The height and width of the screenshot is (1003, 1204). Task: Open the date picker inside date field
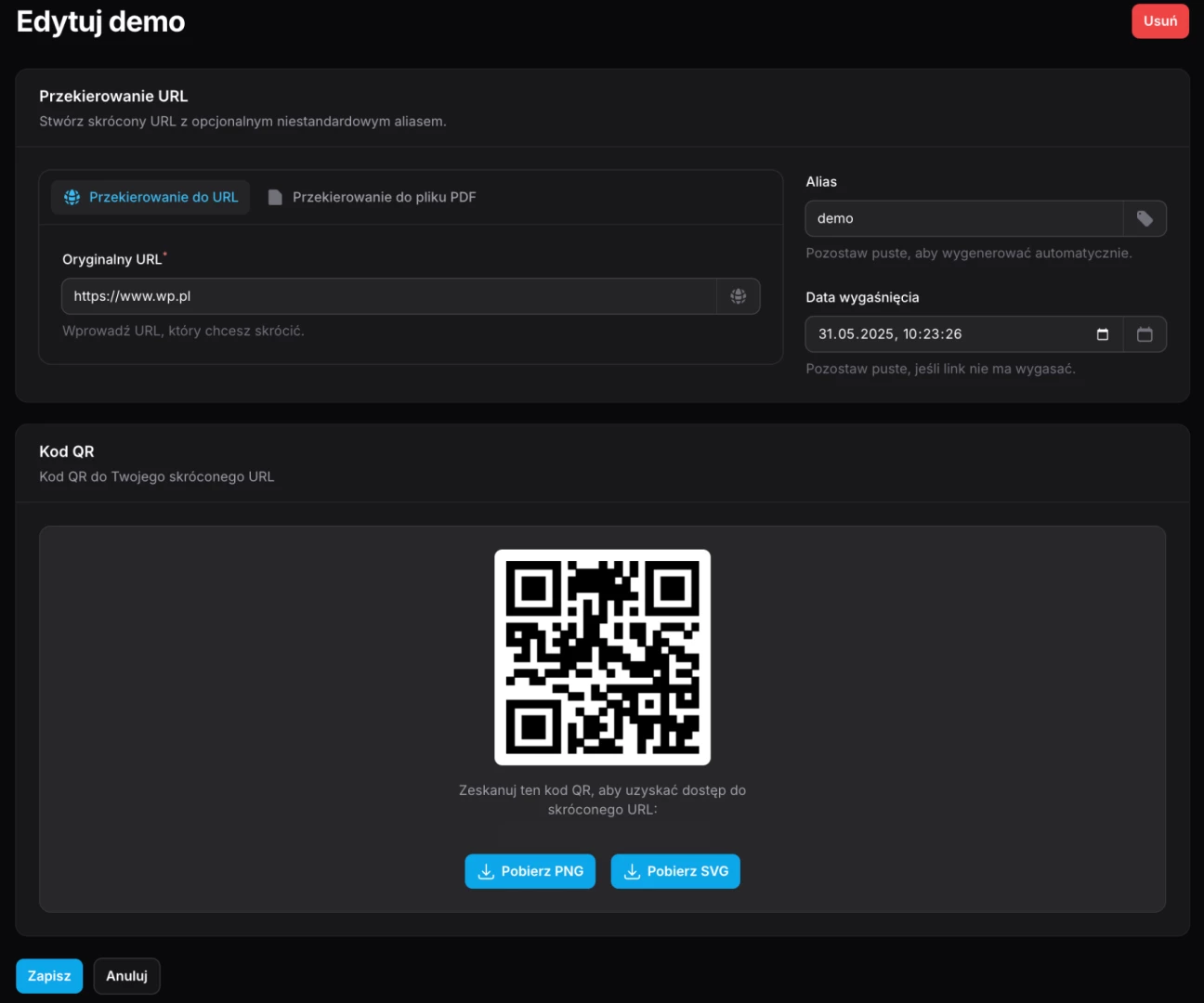pyautogui.click(x=1103, y=334)
